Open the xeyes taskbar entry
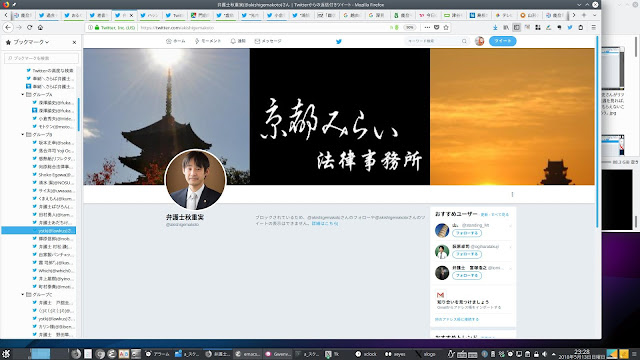640x360 pixels. point(396,354)
